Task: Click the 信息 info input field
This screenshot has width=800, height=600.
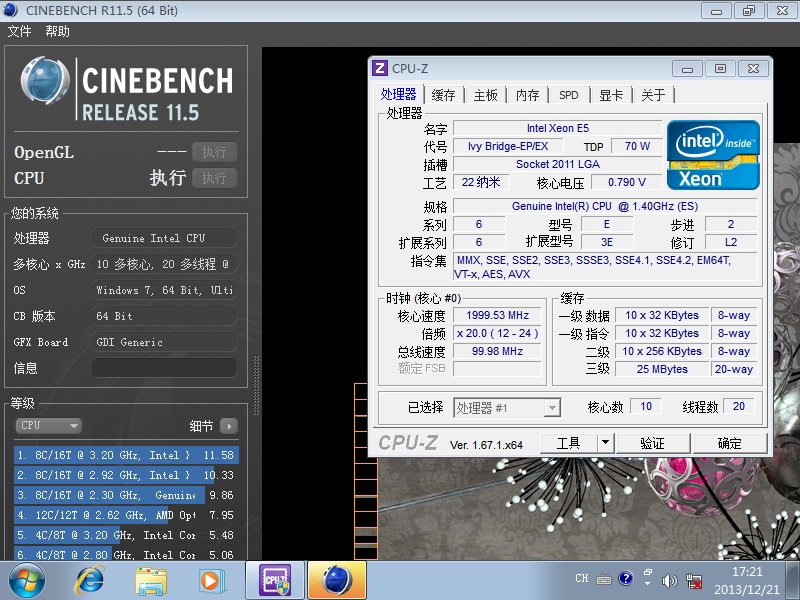Action: click(164, 368)
